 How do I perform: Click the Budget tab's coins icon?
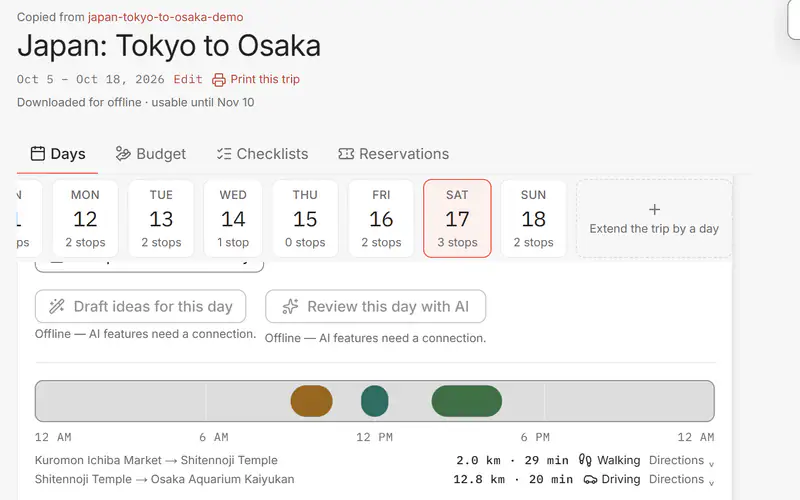coord(123,154)
